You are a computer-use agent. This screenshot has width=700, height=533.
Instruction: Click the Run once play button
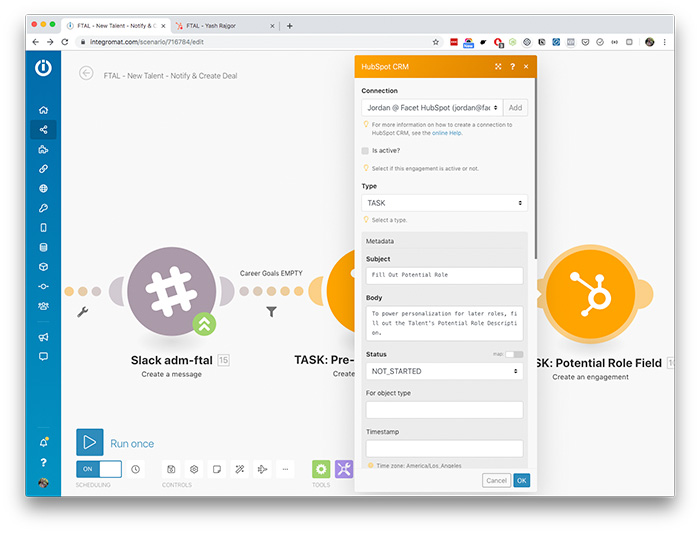90,442
